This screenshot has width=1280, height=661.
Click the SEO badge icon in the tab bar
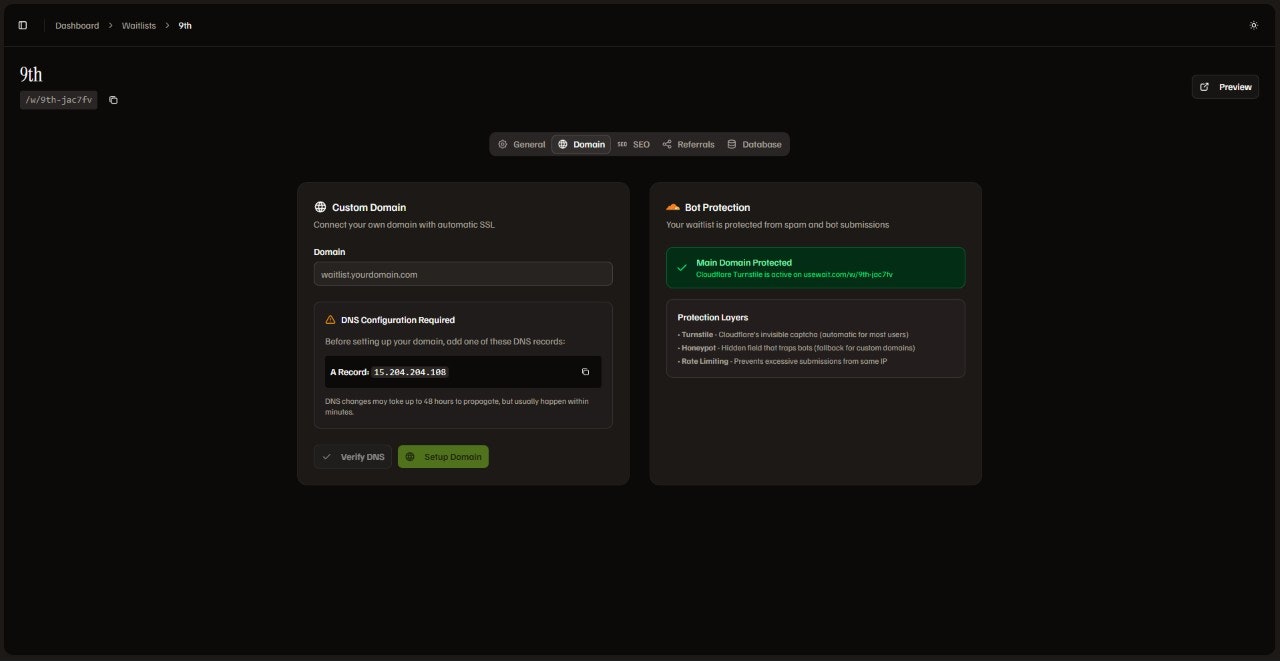tap(622, 144)
